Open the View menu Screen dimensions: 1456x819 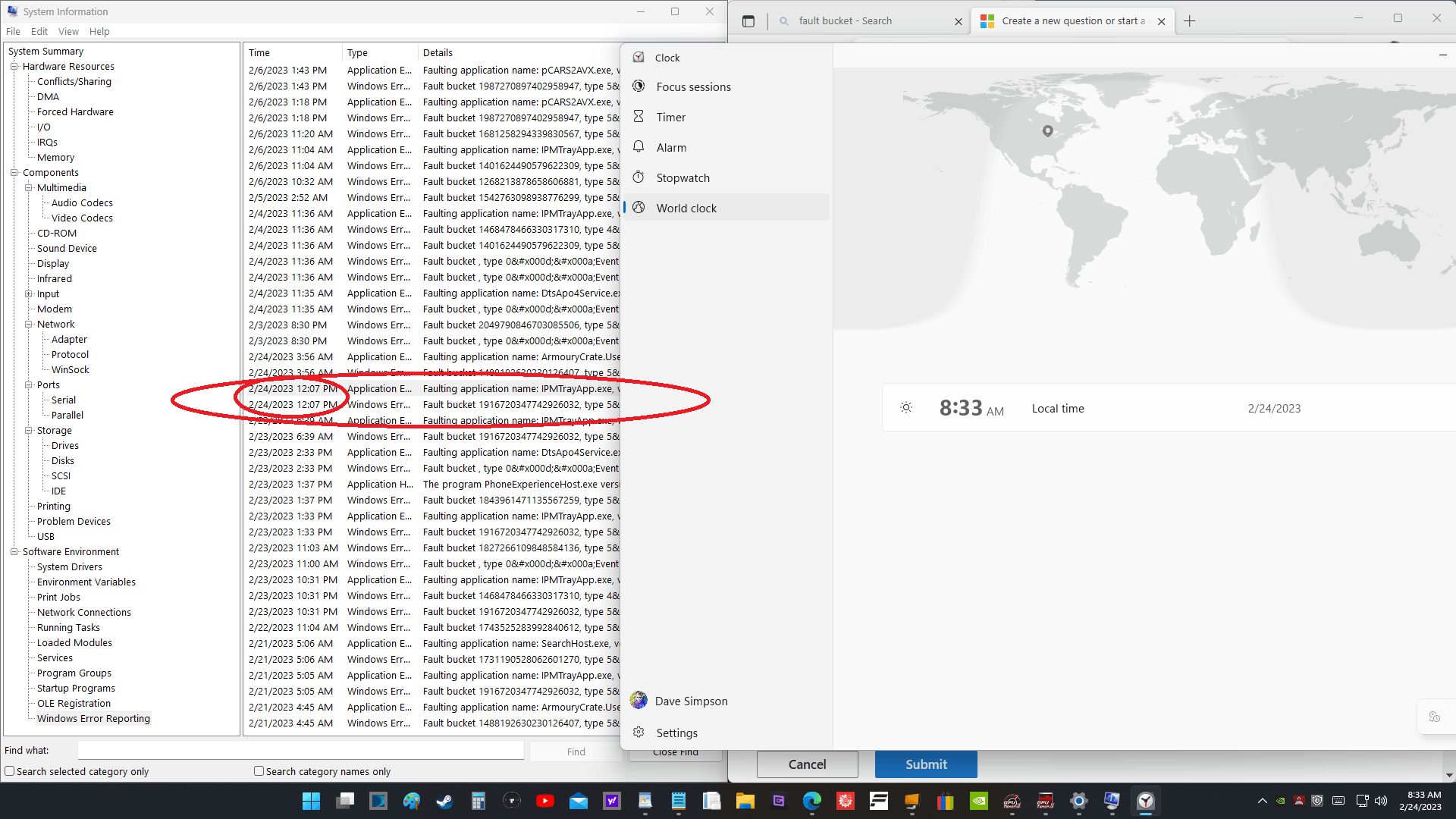pyautogui.click(x=68, y=31)
